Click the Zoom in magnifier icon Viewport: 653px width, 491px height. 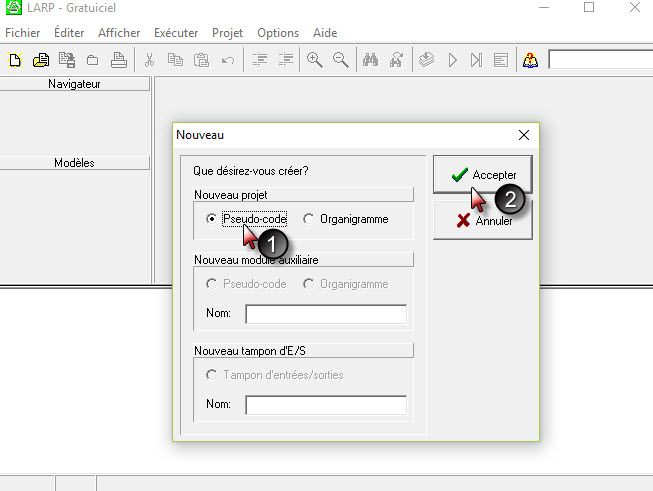point(315,60)
